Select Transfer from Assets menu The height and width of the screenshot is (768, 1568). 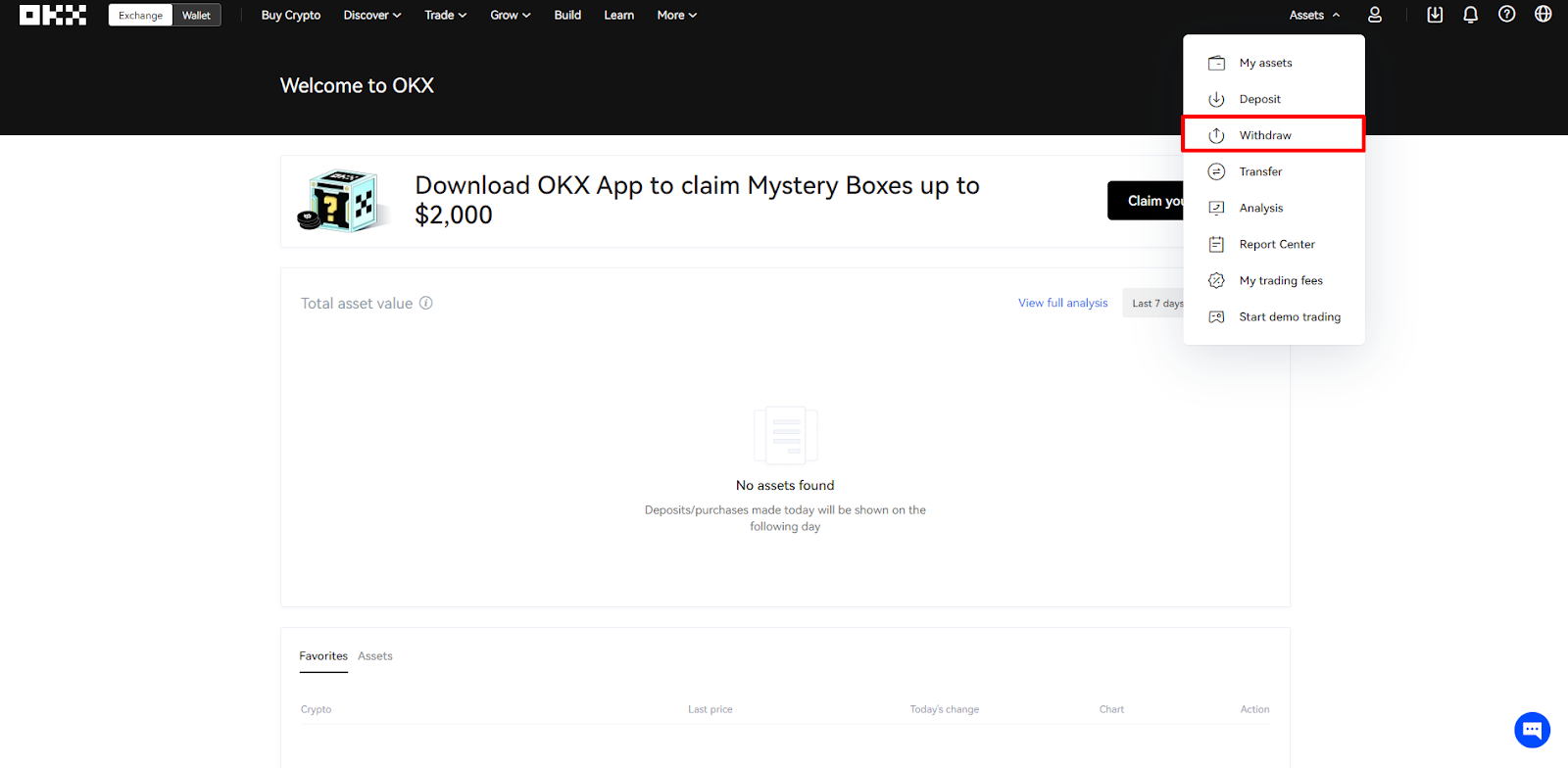(x=1274, y=171)
